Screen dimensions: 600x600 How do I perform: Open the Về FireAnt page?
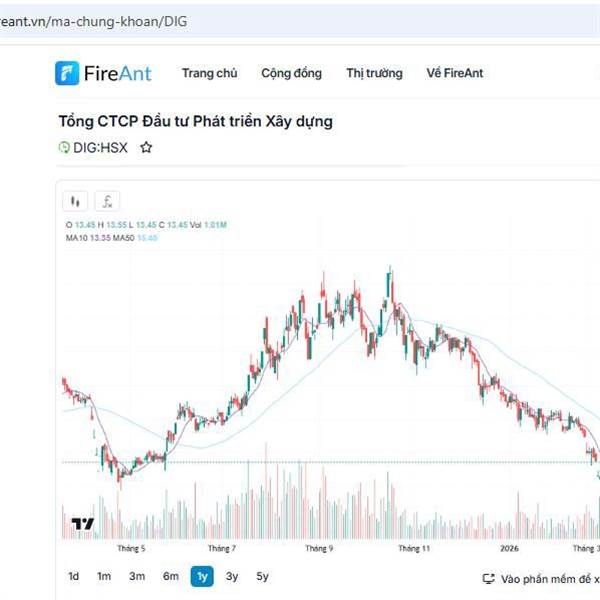pos(455,73)
